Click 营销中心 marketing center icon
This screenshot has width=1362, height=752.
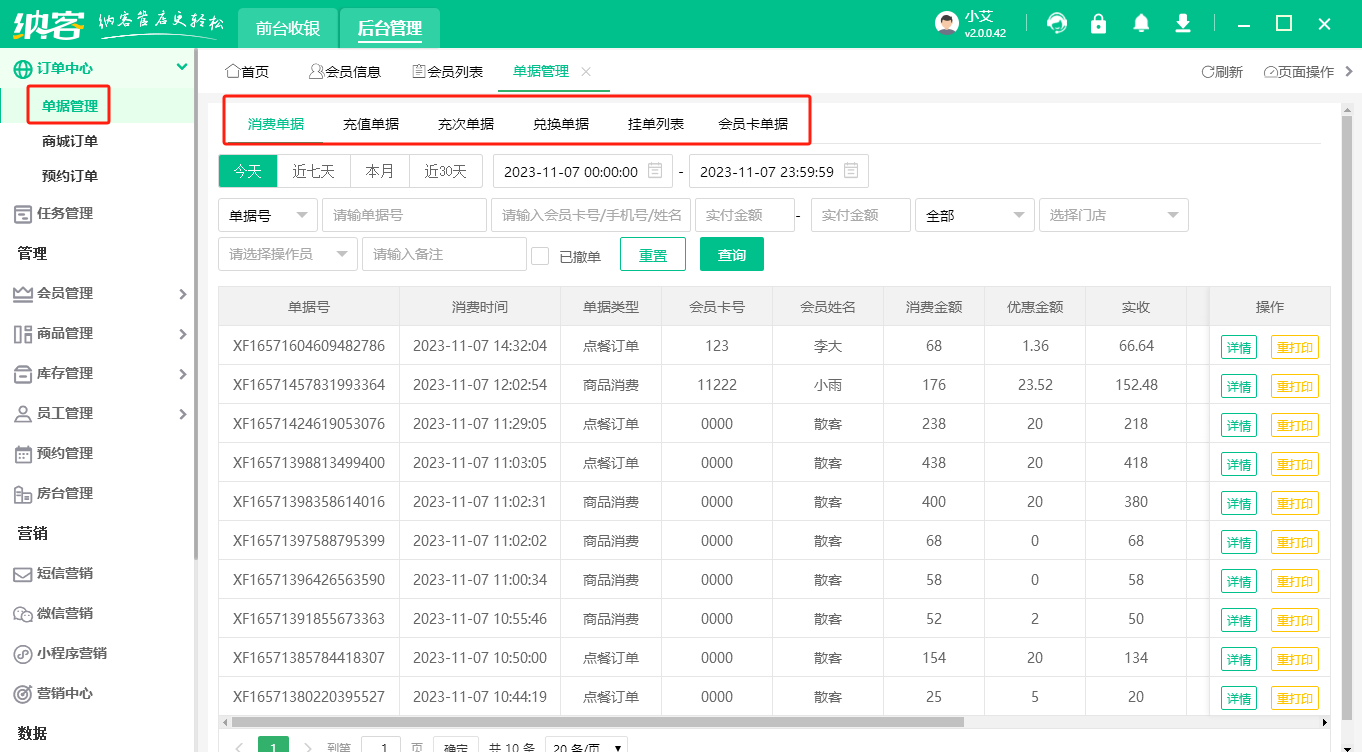64,693
